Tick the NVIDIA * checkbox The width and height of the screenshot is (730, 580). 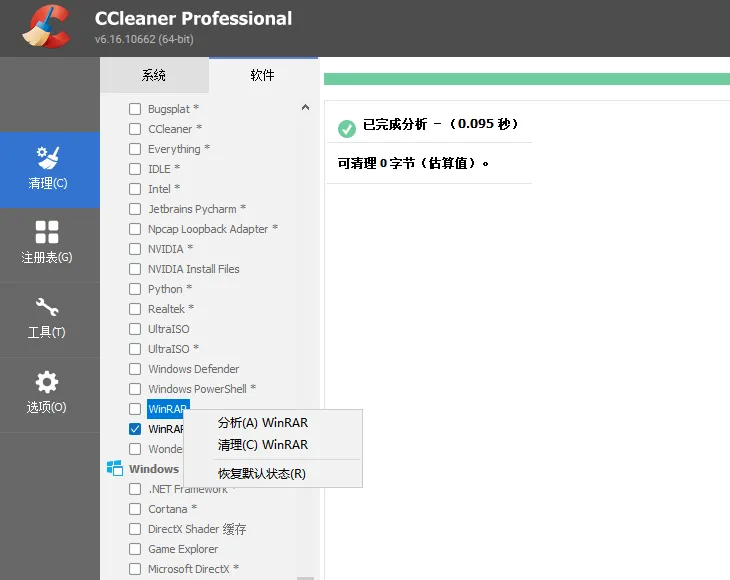pos(135,249)
